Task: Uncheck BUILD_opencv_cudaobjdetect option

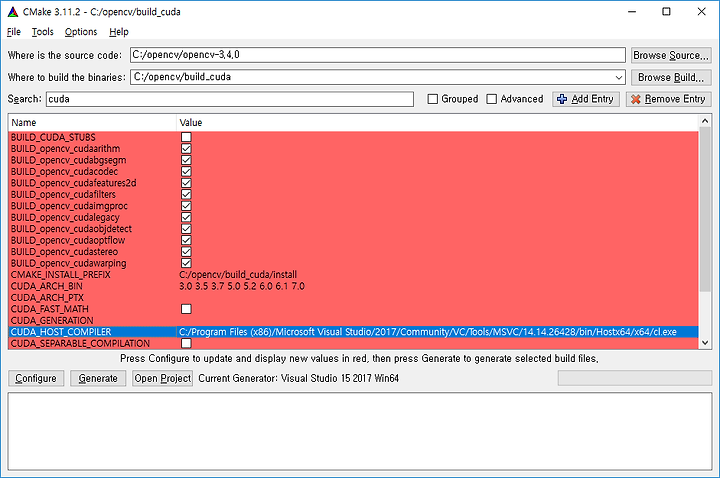Action: [x=186, y=229]
